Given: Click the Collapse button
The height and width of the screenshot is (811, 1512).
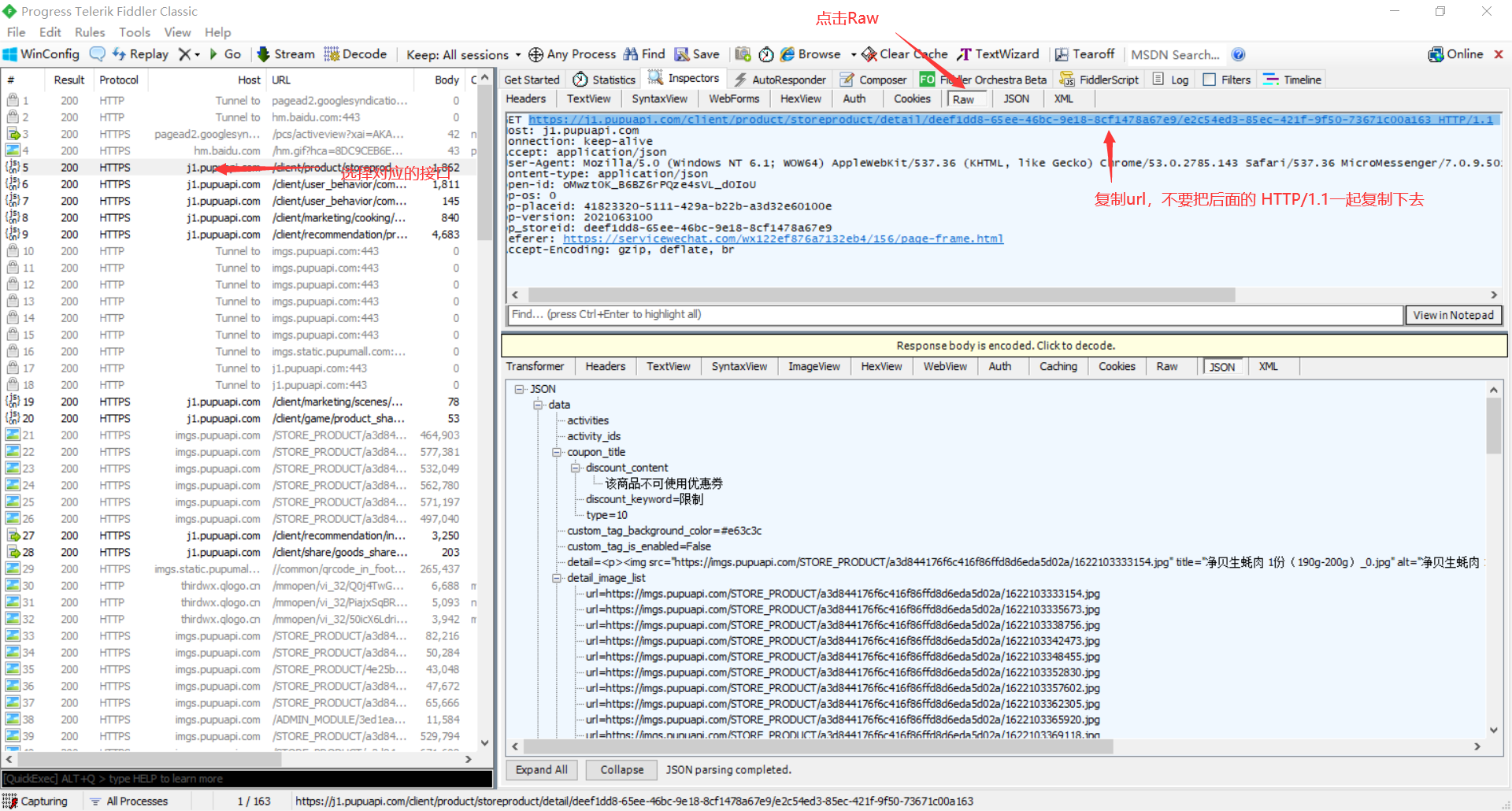Looking at the screenshot, I should click(x=622, y=770).
